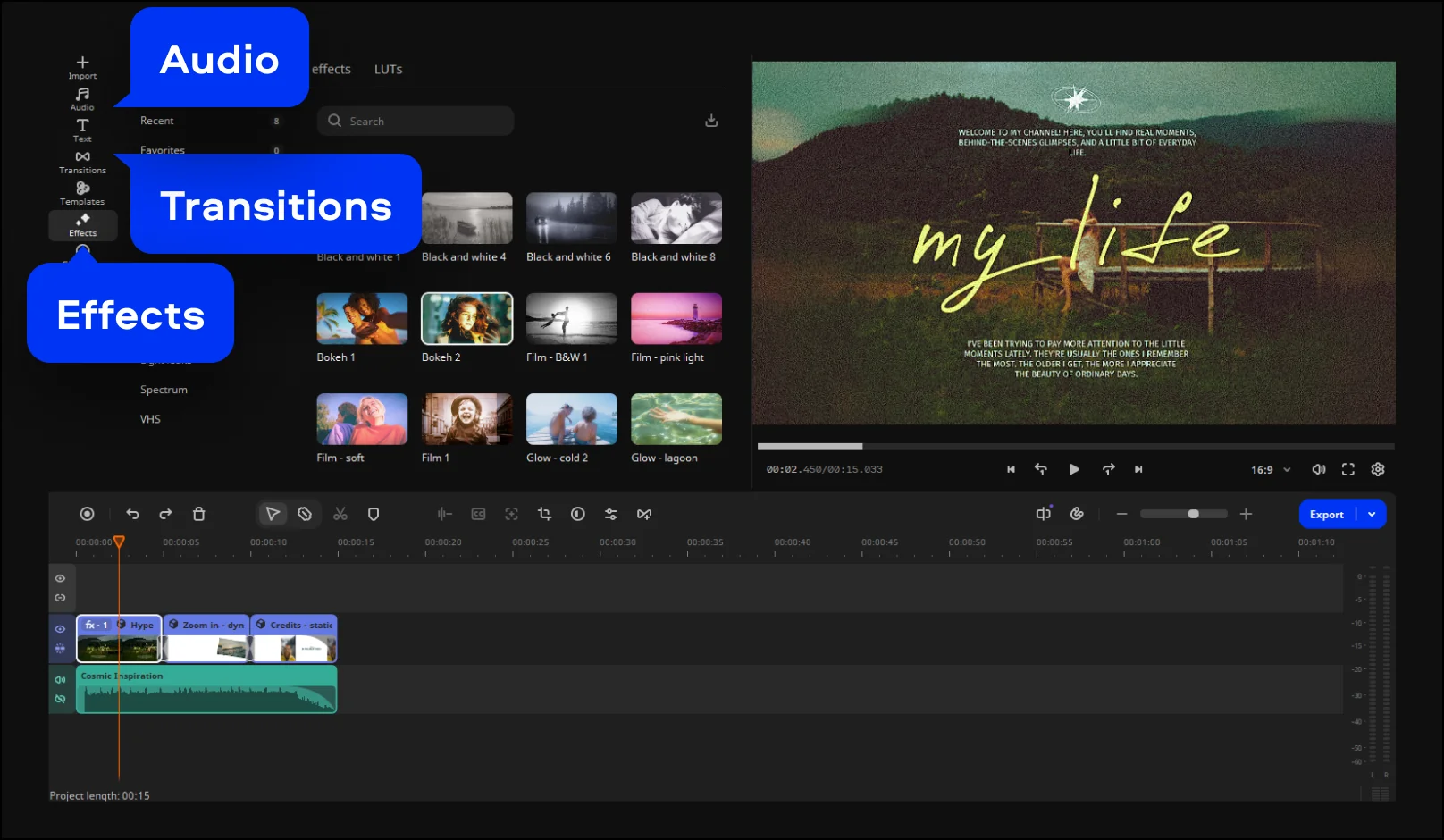The height and width of the screenshot is (840, 1444).
Task: Select the Effects sidebar icon
Action: 83,225
